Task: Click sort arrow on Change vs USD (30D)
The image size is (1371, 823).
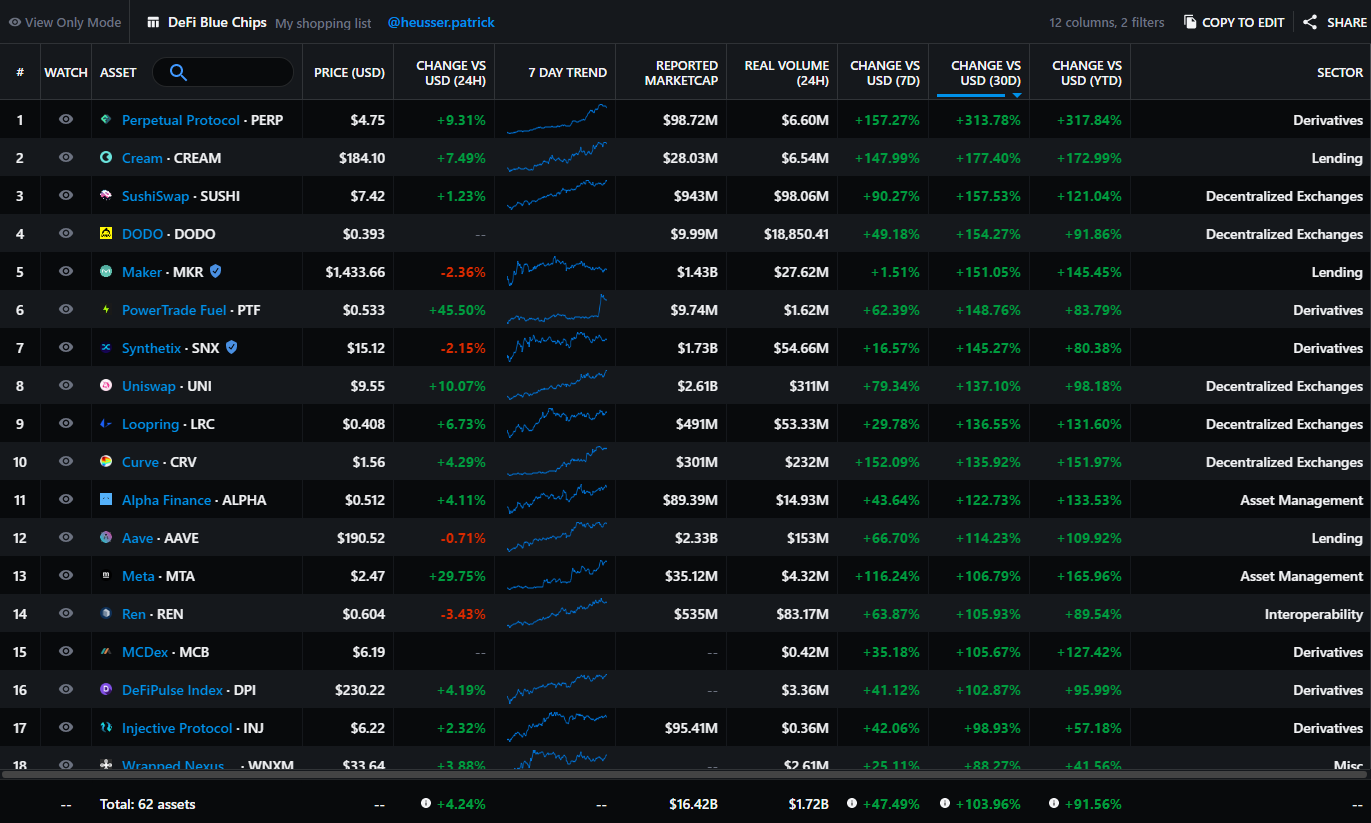Action: tap(1017, 95)
